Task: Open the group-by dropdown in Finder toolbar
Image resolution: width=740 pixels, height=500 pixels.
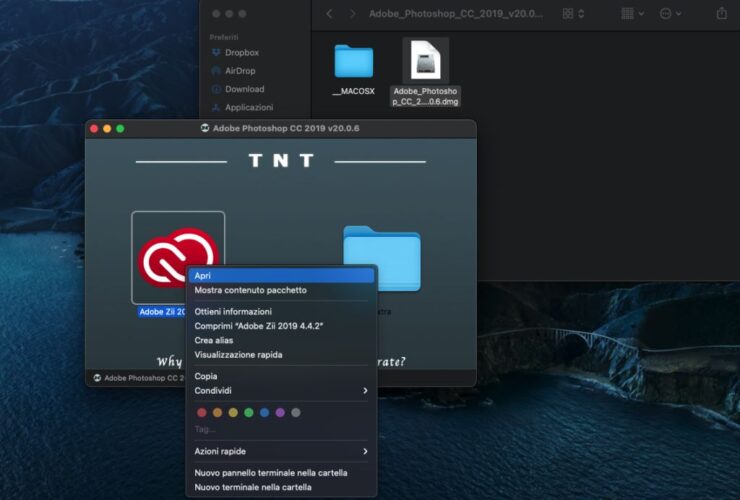Action: pyautogui.click(x=632, y=14)
